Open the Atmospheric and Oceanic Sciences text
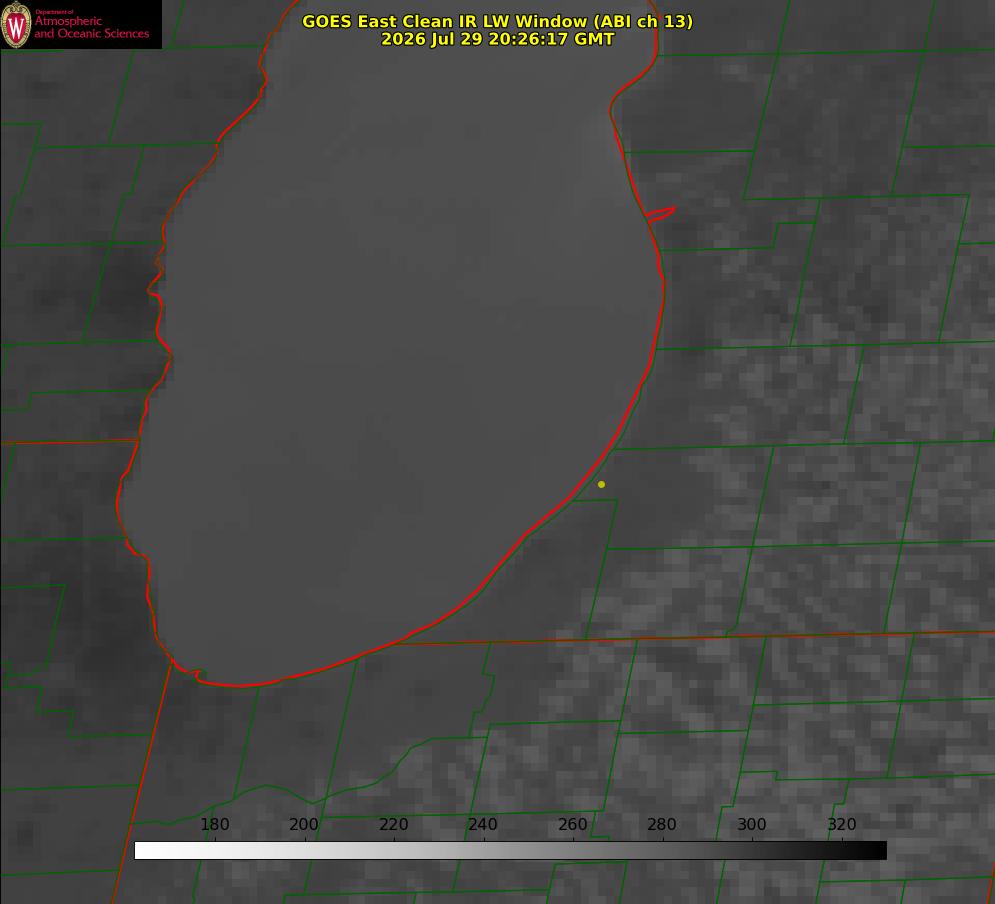The height and width of the screenshot is (904, 995). [x=91, y=27]
